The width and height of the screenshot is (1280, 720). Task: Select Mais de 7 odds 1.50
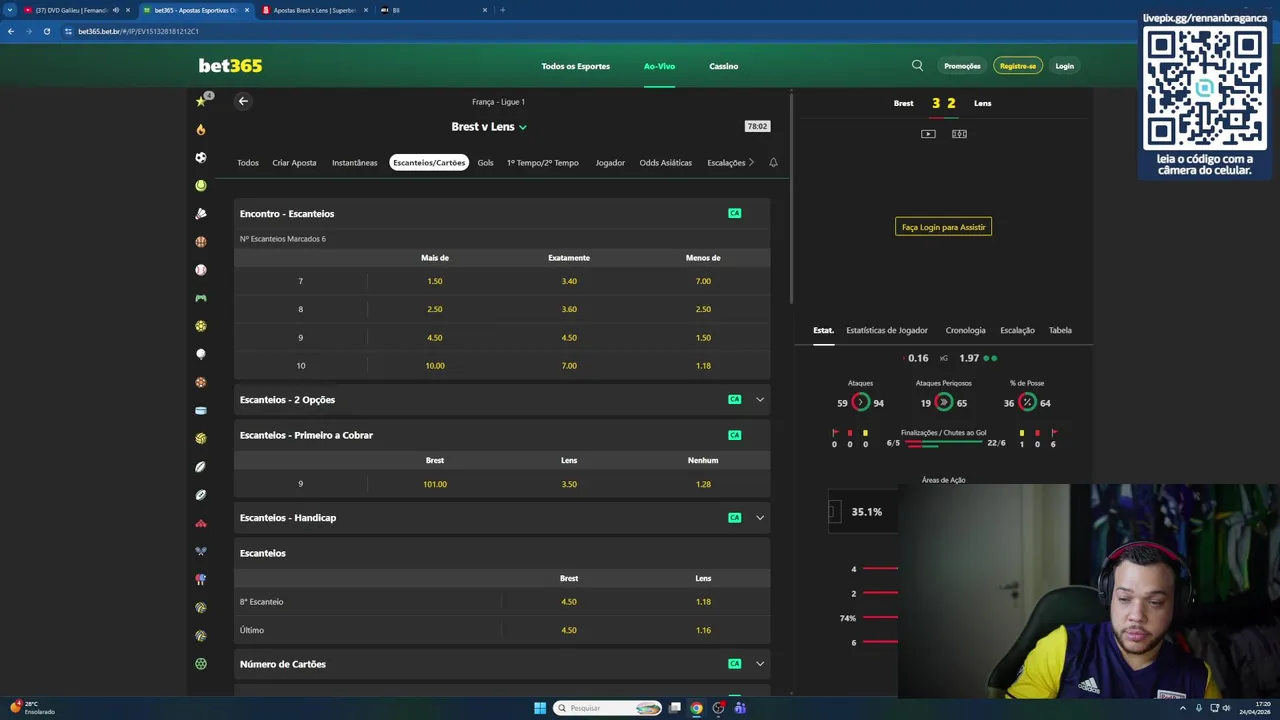click(435, 281)
